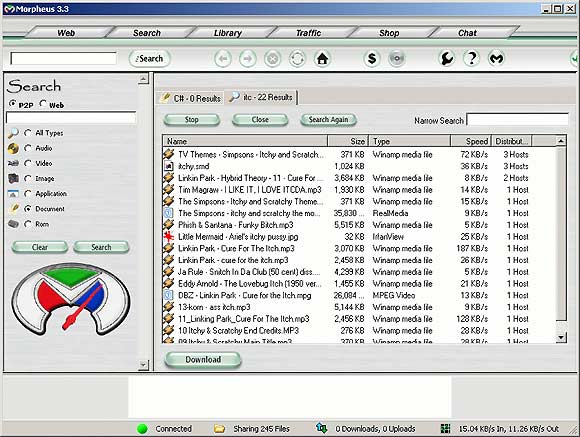Image resolution: width=580 pixels, height=437 pixels.
Task: Click the Clear button in search panel
Action: tap(40, 247)
